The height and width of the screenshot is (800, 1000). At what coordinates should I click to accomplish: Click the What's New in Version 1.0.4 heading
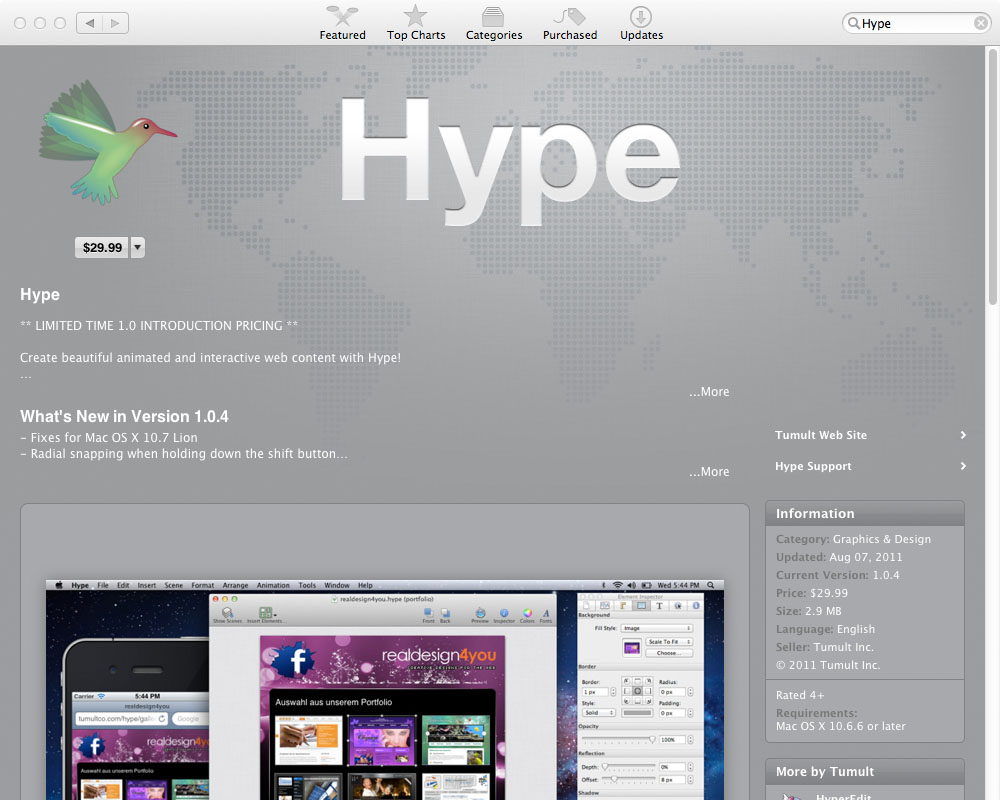tap(124, 417)
